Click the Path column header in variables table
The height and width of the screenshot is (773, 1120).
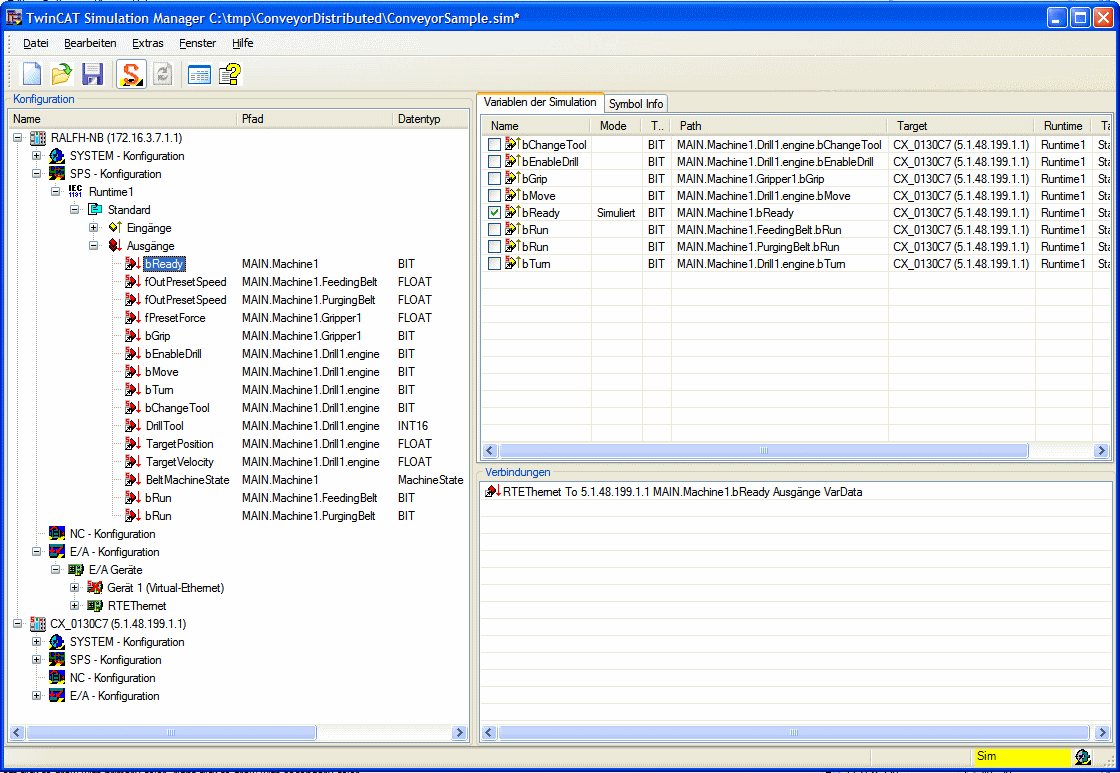[x=779, y=126]
